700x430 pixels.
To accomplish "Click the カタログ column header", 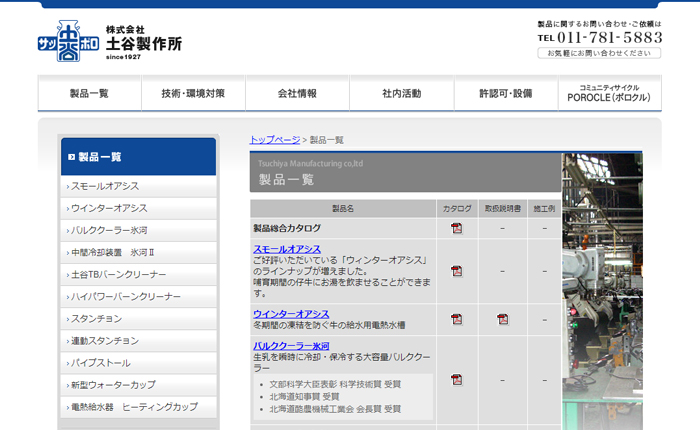I will pyautogui.click(x=457, y=209).
